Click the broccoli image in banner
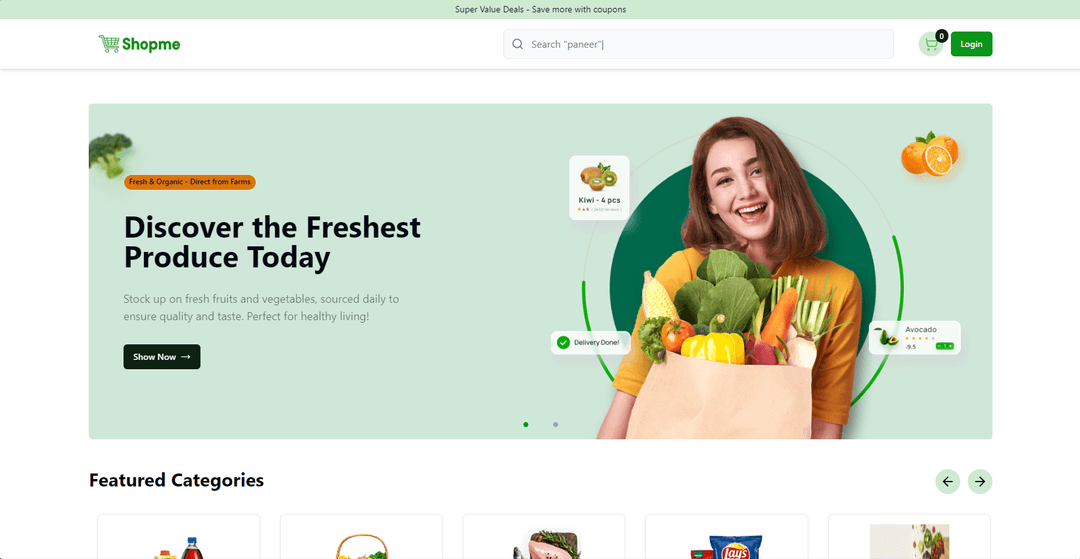 point(110,155)
